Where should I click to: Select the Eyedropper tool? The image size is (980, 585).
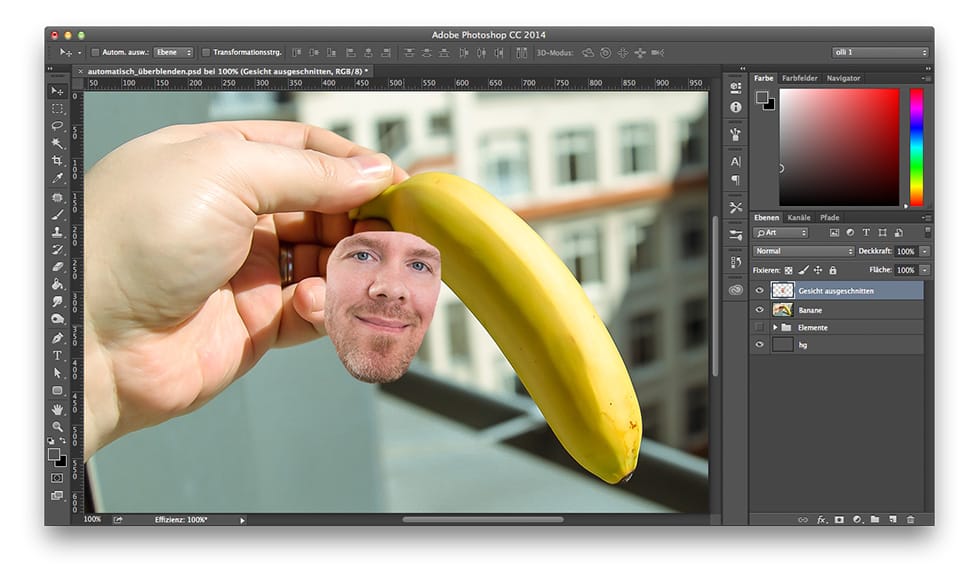pos(58,179)
